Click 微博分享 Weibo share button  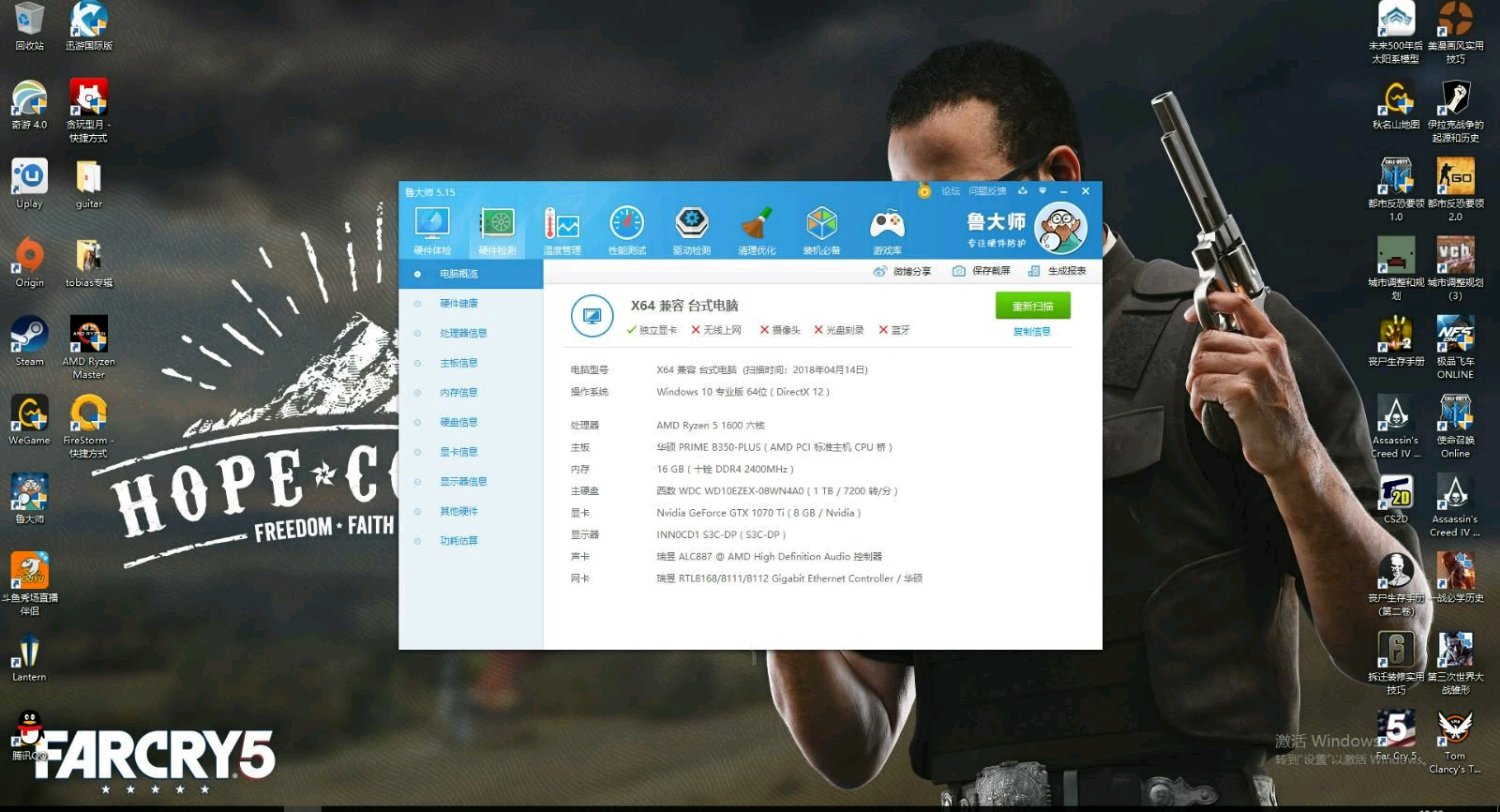point(902,271)
